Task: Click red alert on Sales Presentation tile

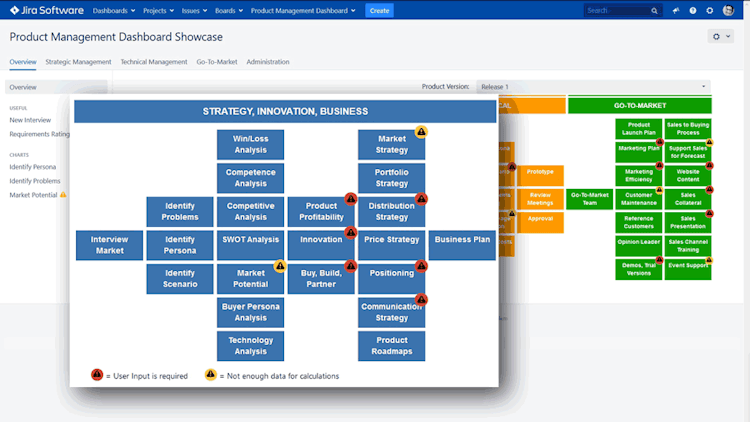Action: click(x=709, y=213)
